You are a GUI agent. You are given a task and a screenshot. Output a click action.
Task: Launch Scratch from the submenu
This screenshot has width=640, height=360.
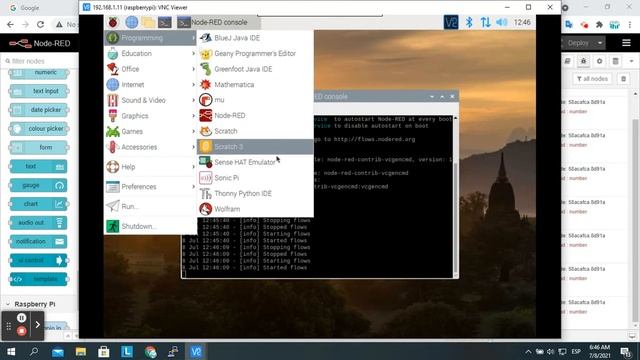(x=255, y=131)
